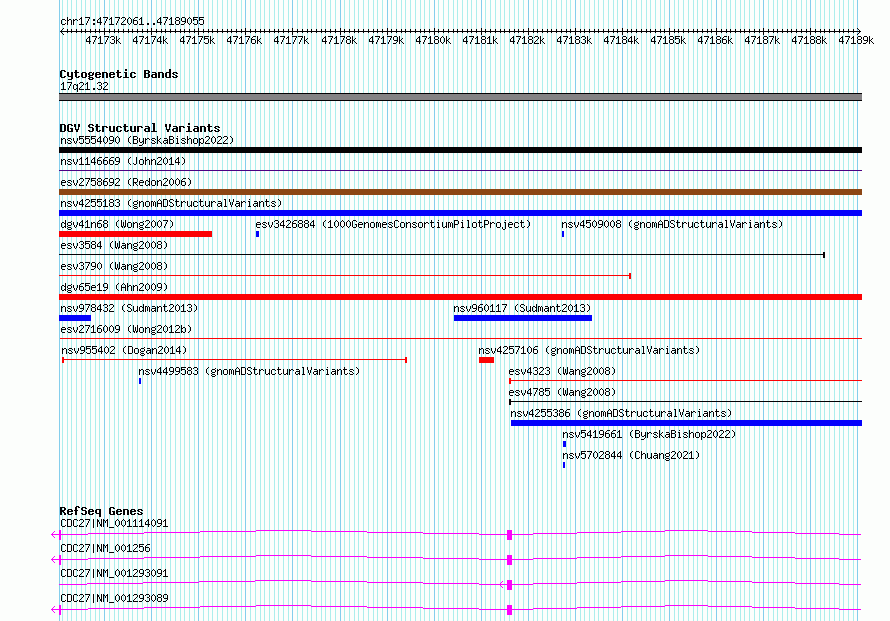
Task: Select the nsv1146669 (John2014) variant label
Action: coord(123,161)
